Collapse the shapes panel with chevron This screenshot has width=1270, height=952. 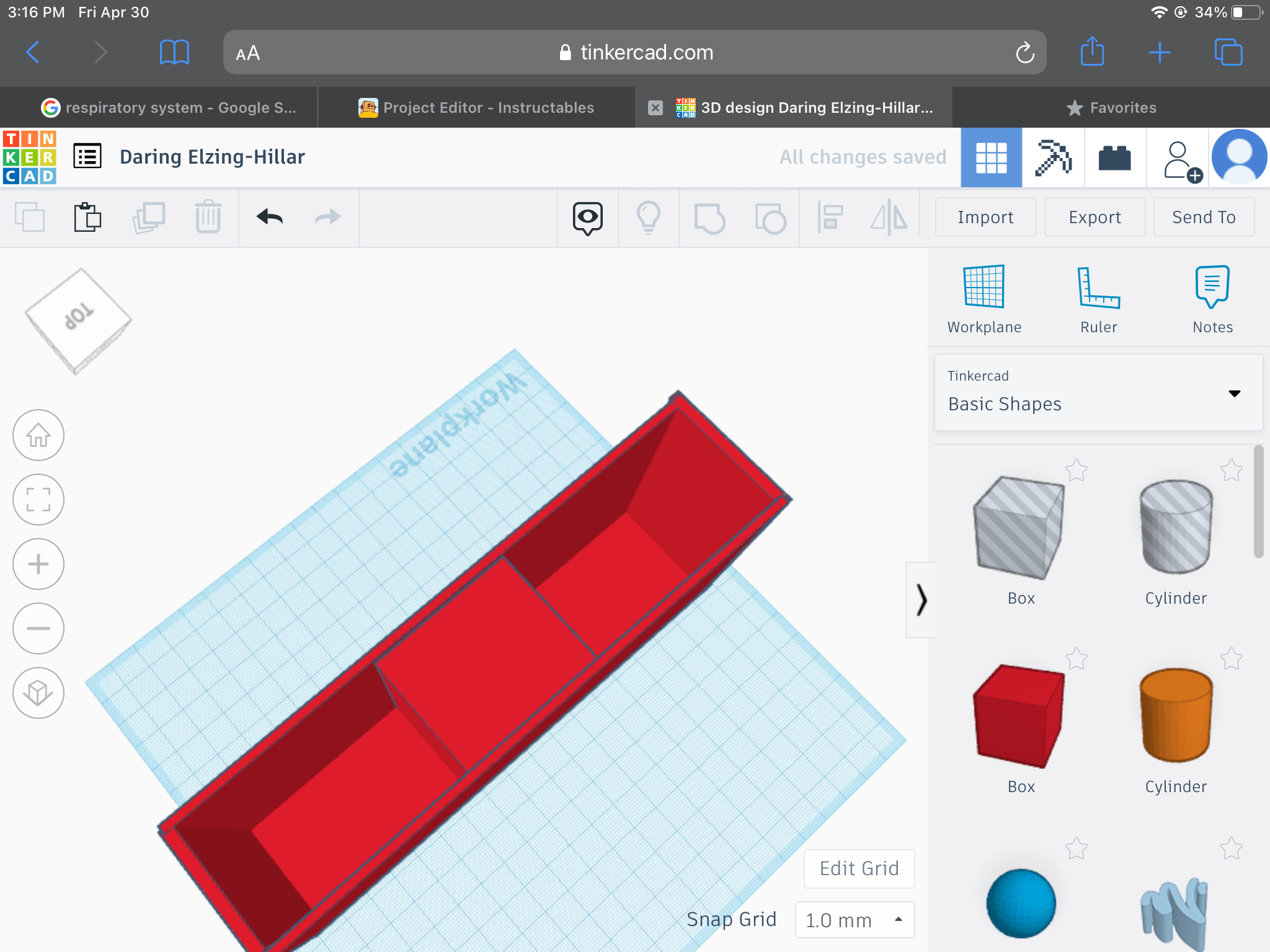coord(921,600)
